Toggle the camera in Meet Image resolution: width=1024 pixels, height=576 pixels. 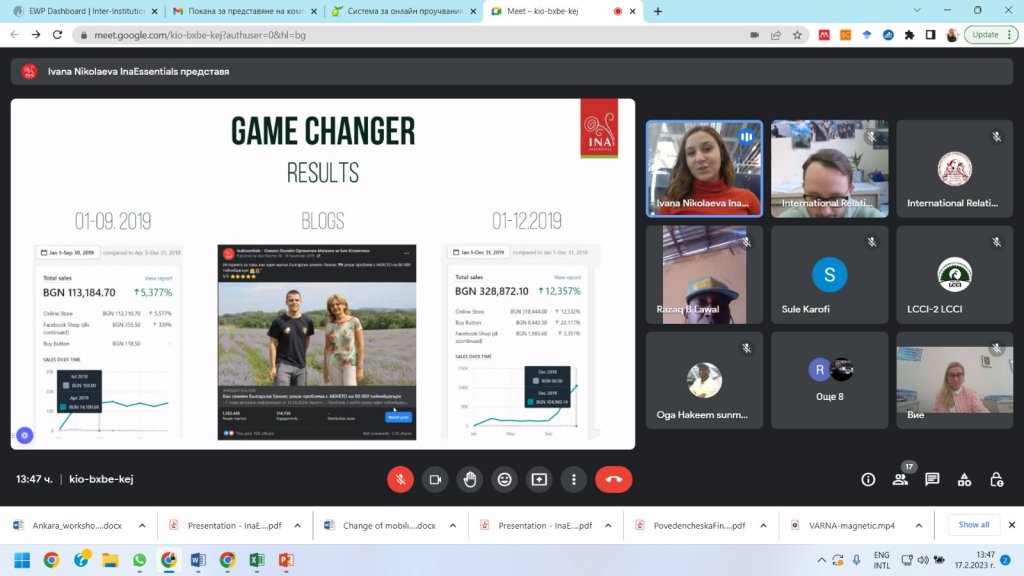[x=435, y=479]
